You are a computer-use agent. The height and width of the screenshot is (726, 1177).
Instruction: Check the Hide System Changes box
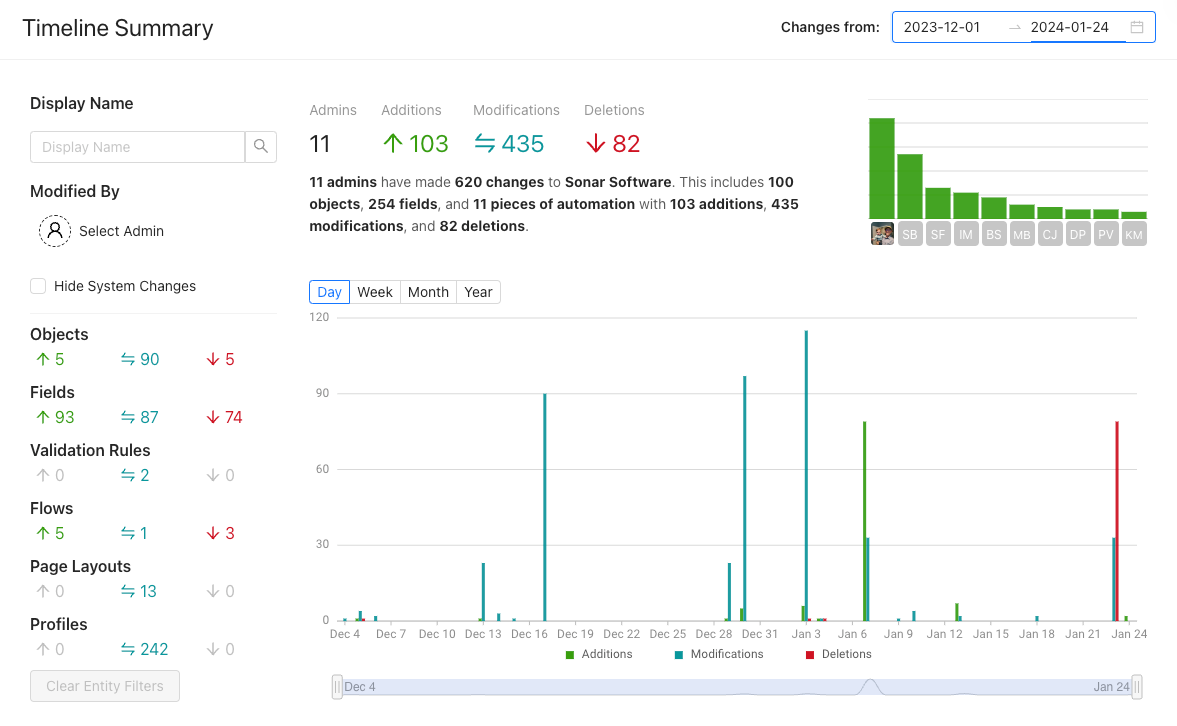(38, 286)
